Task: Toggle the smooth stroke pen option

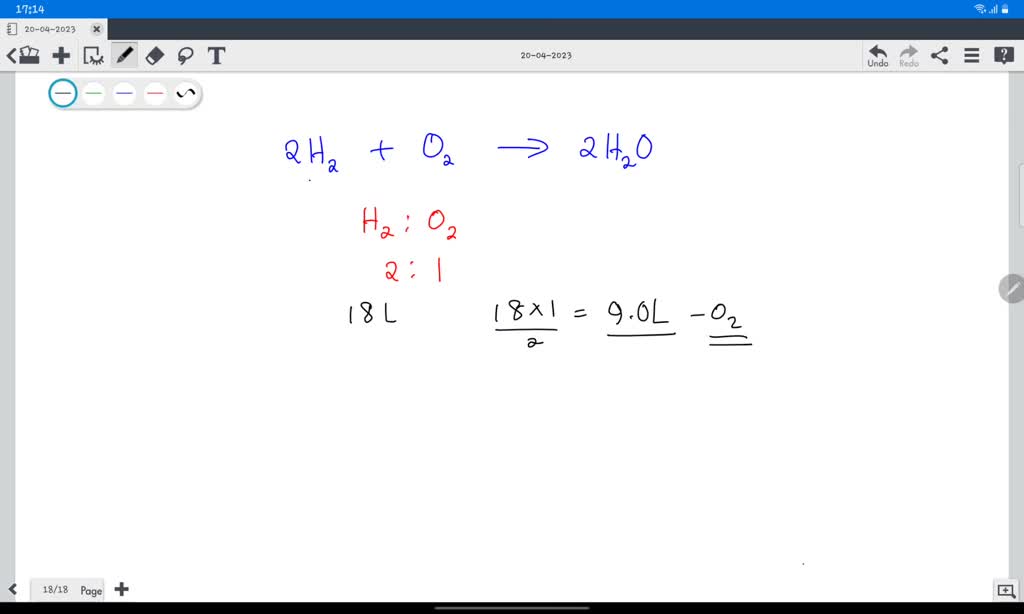Action: click(185, 92)
